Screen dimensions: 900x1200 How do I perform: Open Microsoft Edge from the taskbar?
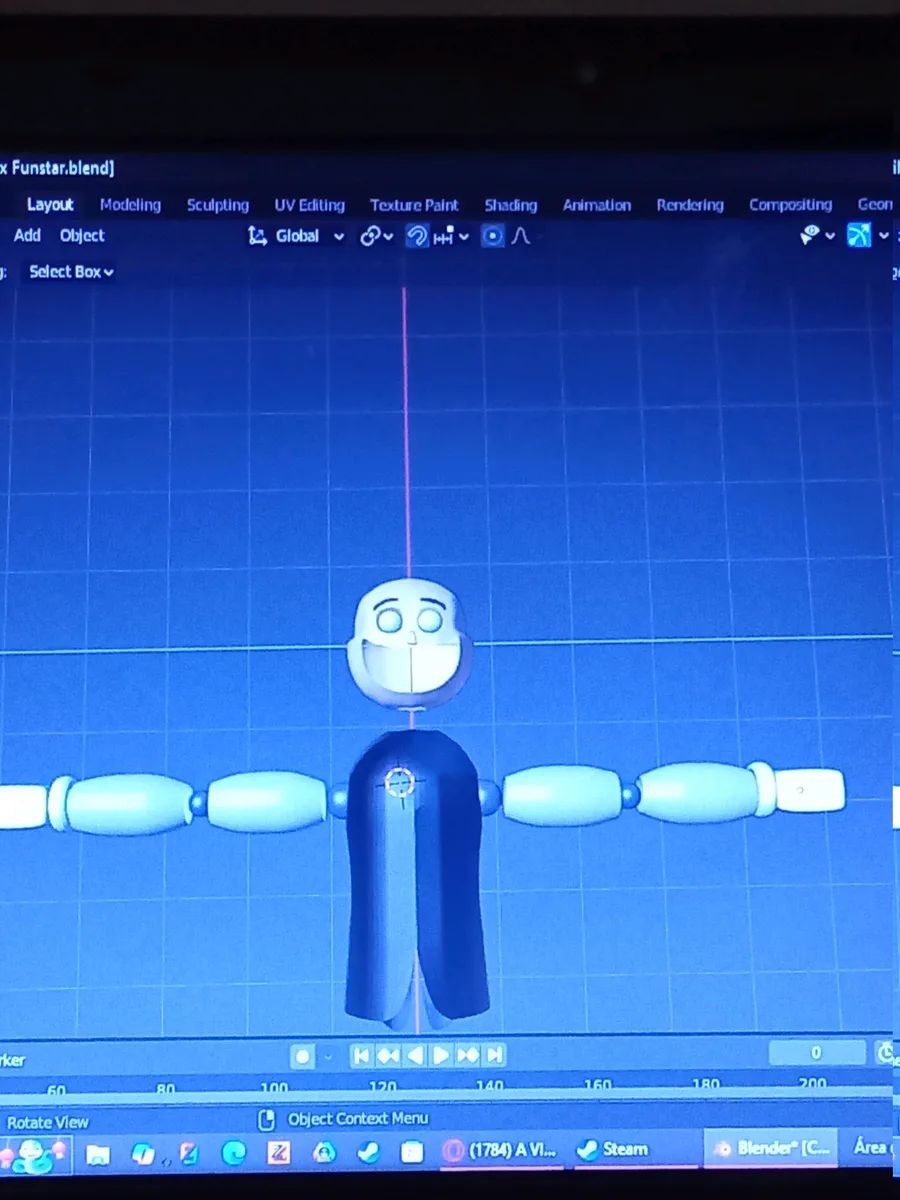click(x=234, y=1153)
